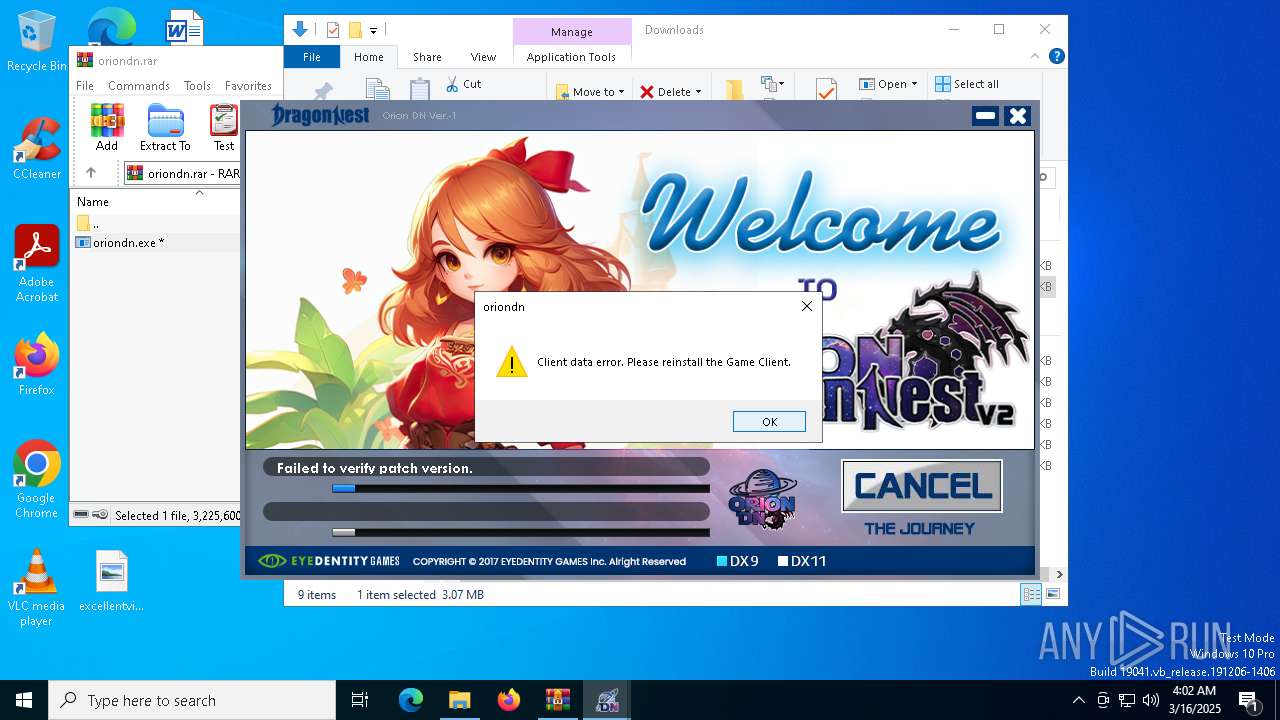Open Task View on taskbar

pyautogui.click(x=360, y=700)
